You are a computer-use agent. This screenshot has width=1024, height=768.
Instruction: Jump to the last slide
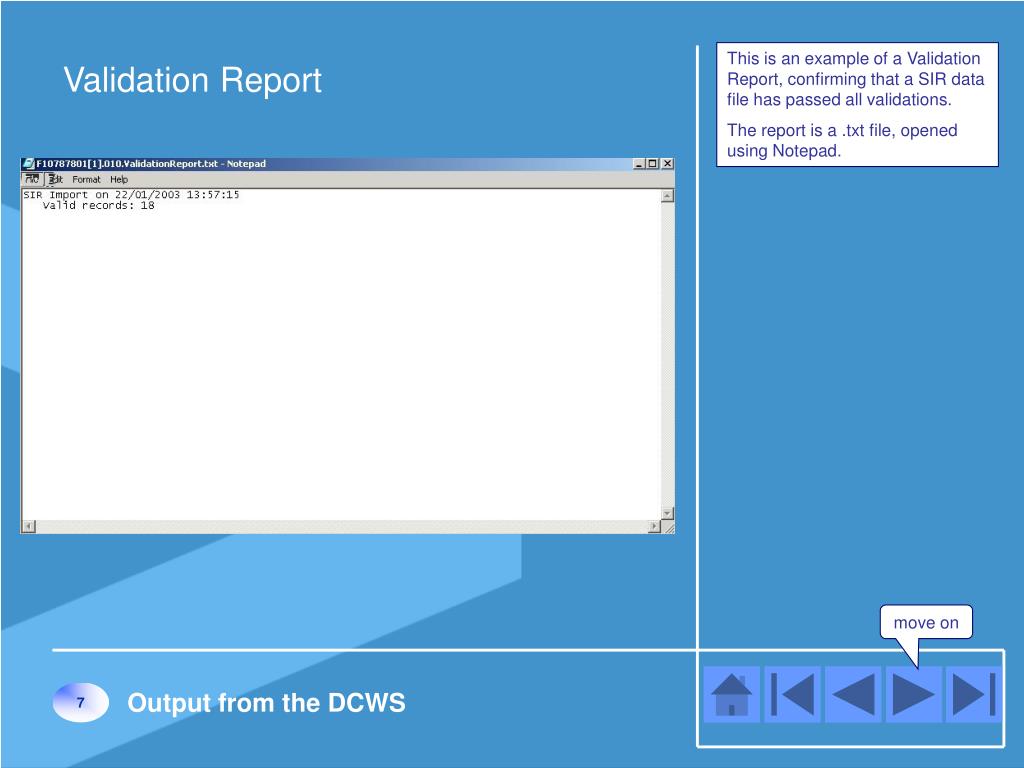pos(973,694)
